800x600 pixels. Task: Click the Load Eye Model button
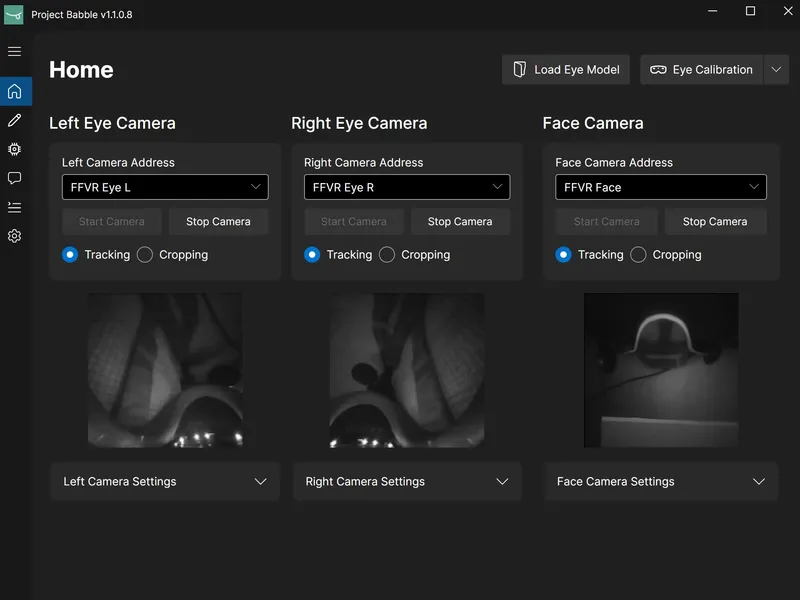click(x=565, y=69)
